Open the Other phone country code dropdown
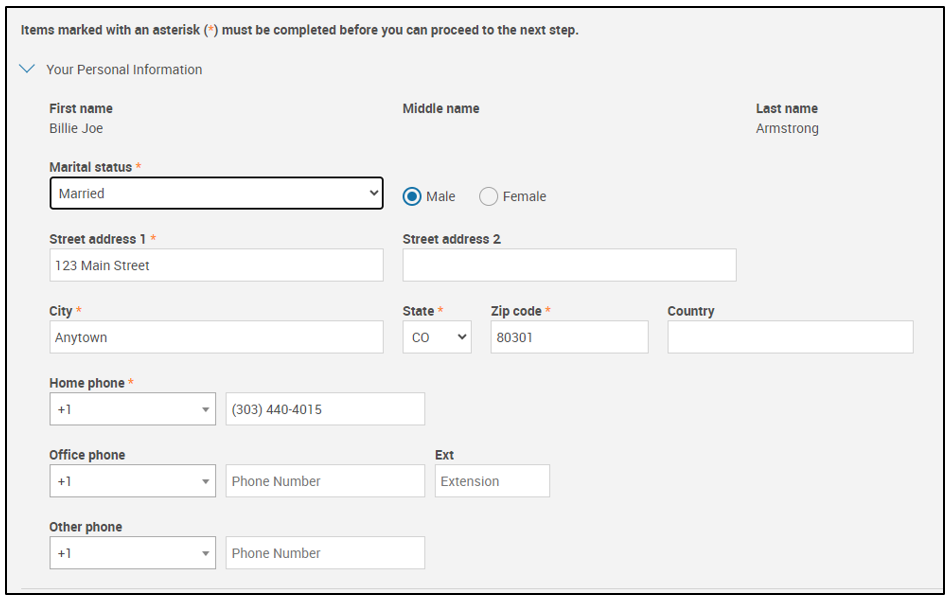951x603 pixels. click(132, 553)
